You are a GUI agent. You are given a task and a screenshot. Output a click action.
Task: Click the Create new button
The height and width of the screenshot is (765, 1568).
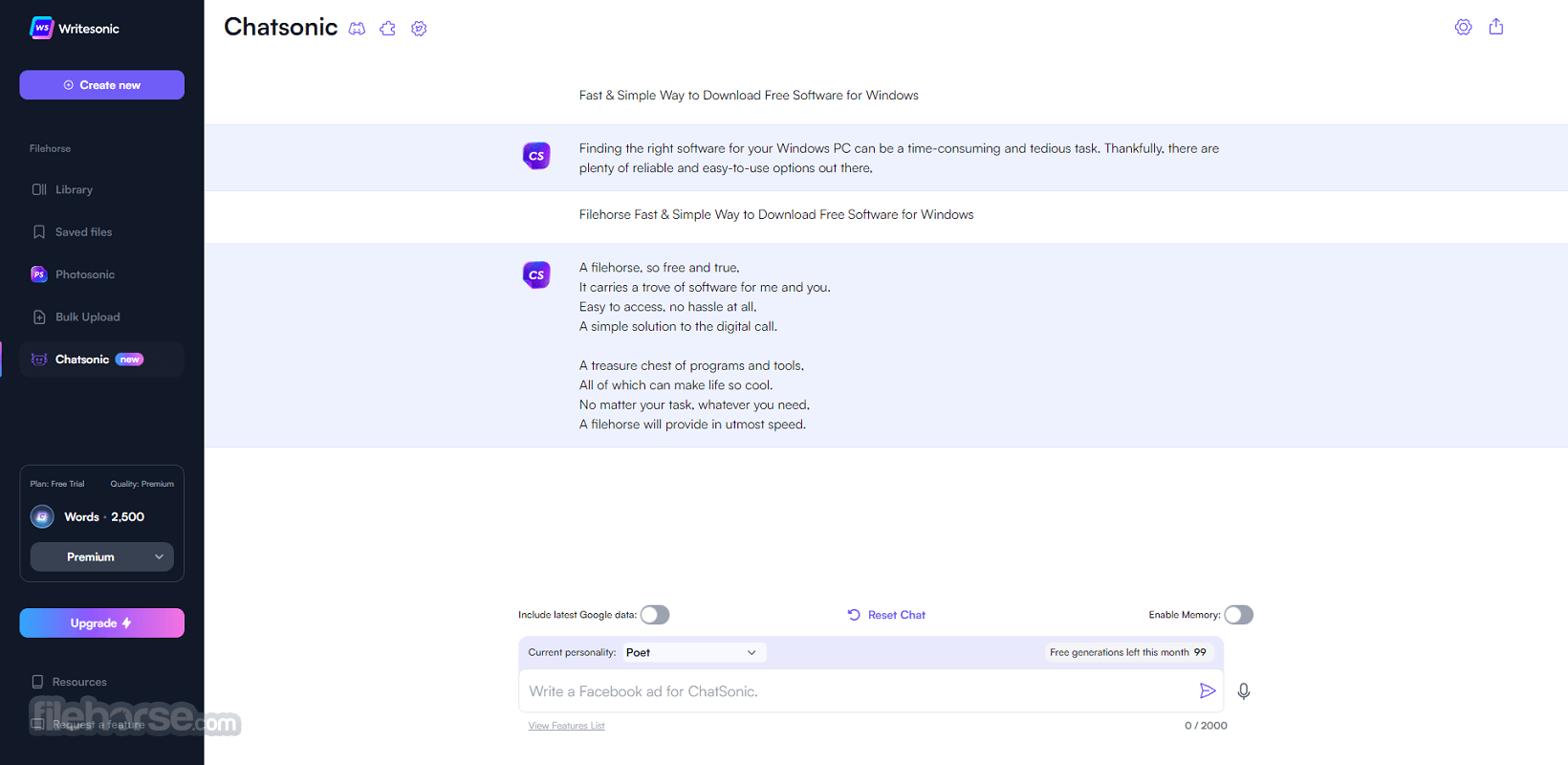(101, 85)
